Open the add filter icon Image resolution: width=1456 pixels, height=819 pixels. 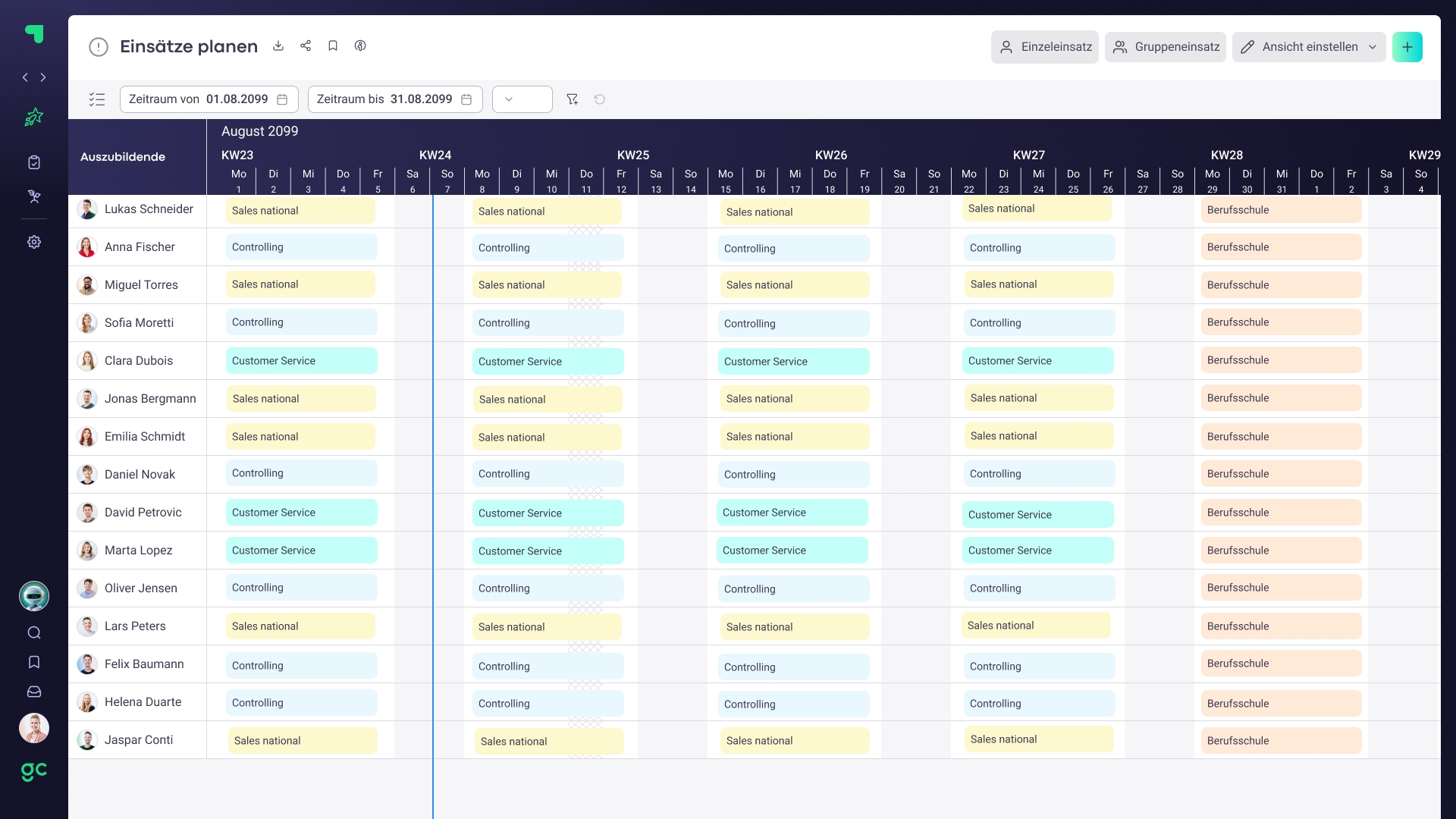(x=573, y=99)
